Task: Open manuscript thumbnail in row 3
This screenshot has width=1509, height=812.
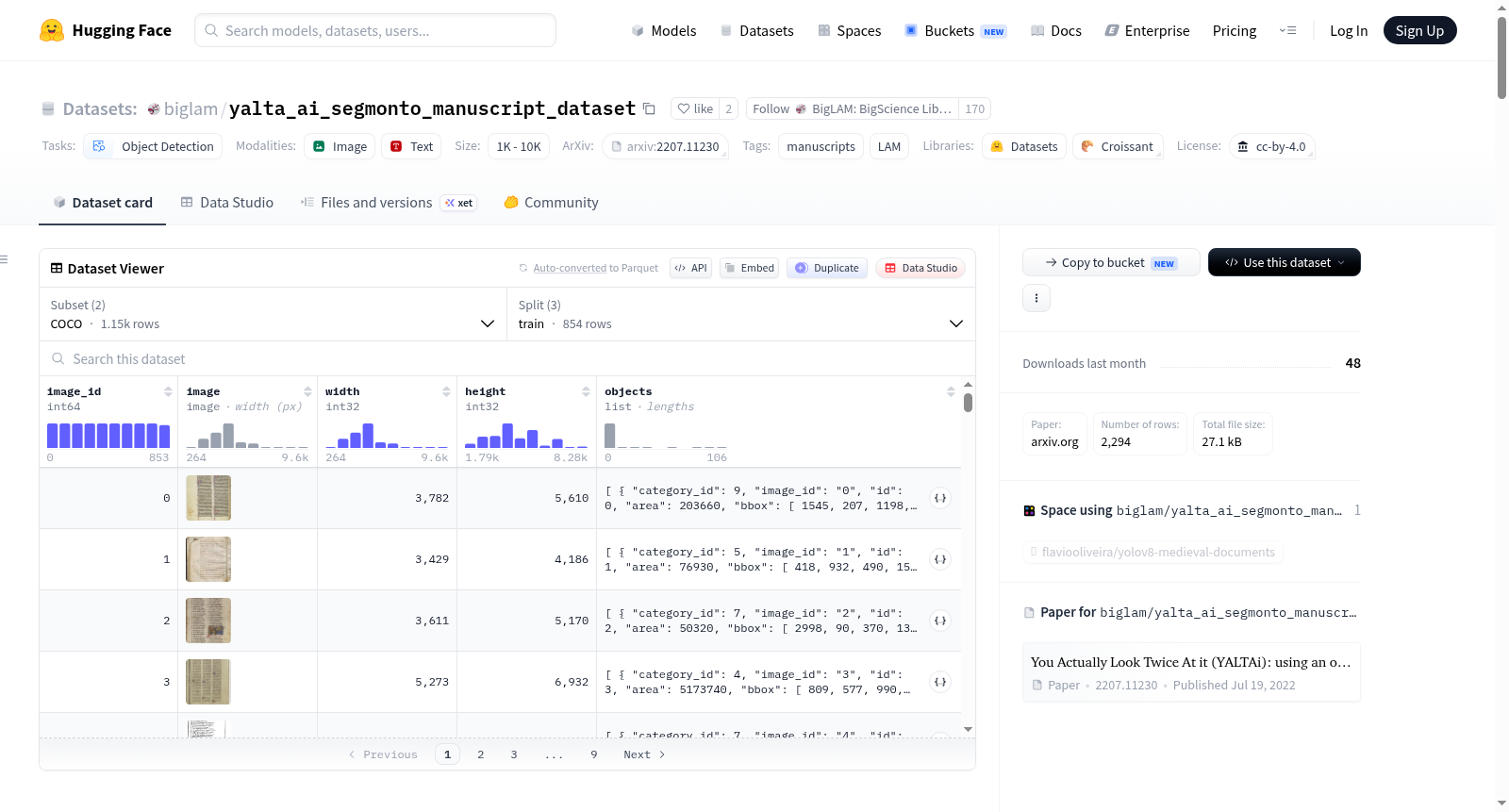Action: [x=208, y=682]
